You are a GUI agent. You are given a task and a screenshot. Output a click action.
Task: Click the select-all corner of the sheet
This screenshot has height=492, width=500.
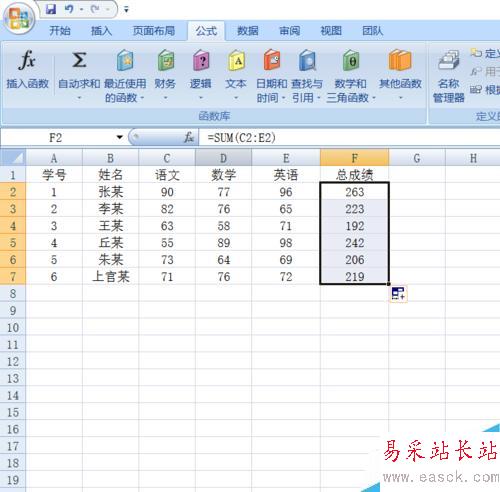pos(13,158)
